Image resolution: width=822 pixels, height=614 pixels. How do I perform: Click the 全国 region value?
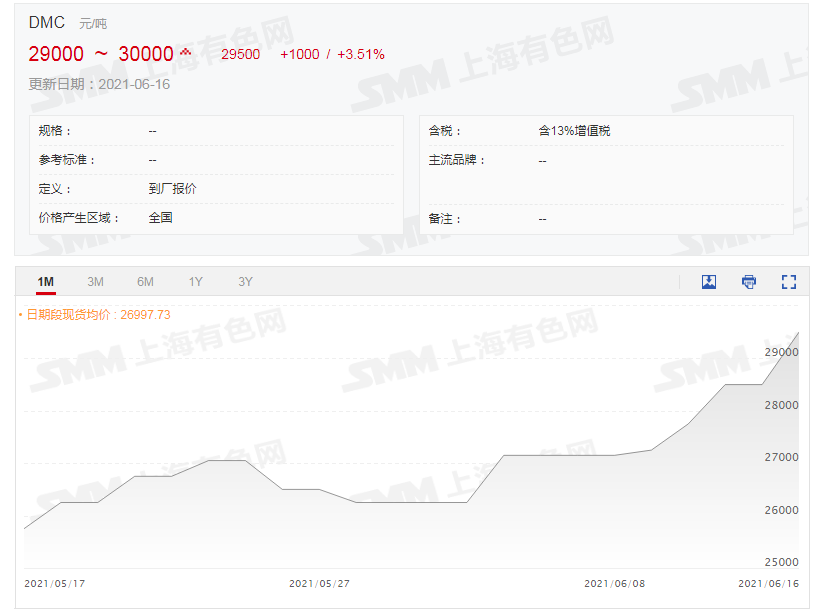160,218
